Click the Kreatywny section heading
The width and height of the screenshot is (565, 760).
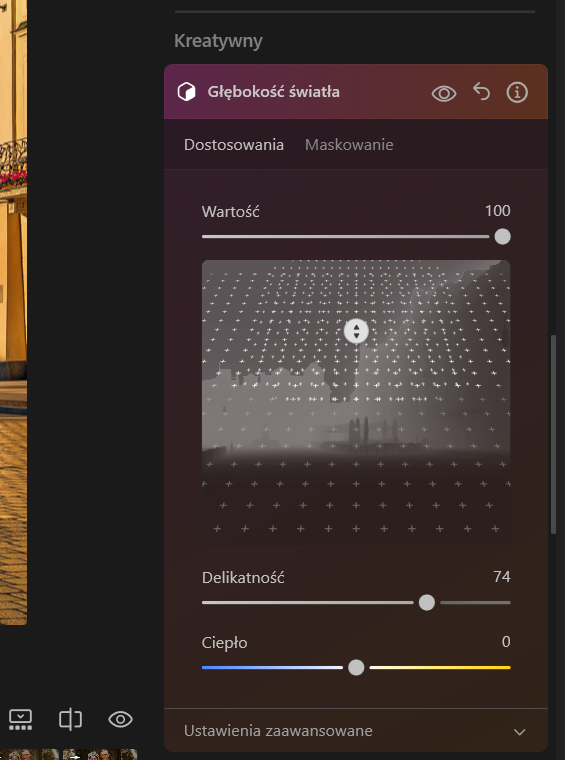click(x=218, y=41)
